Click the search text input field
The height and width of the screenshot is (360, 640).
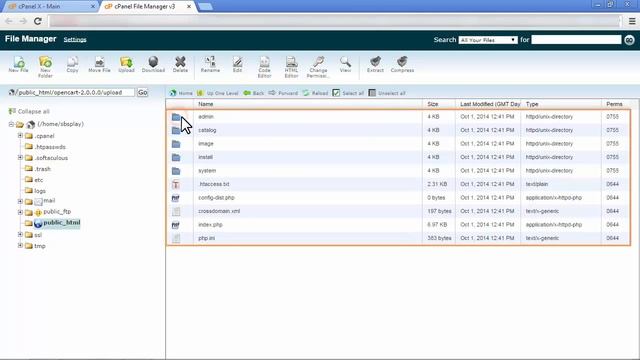click(x=576, y=40)
